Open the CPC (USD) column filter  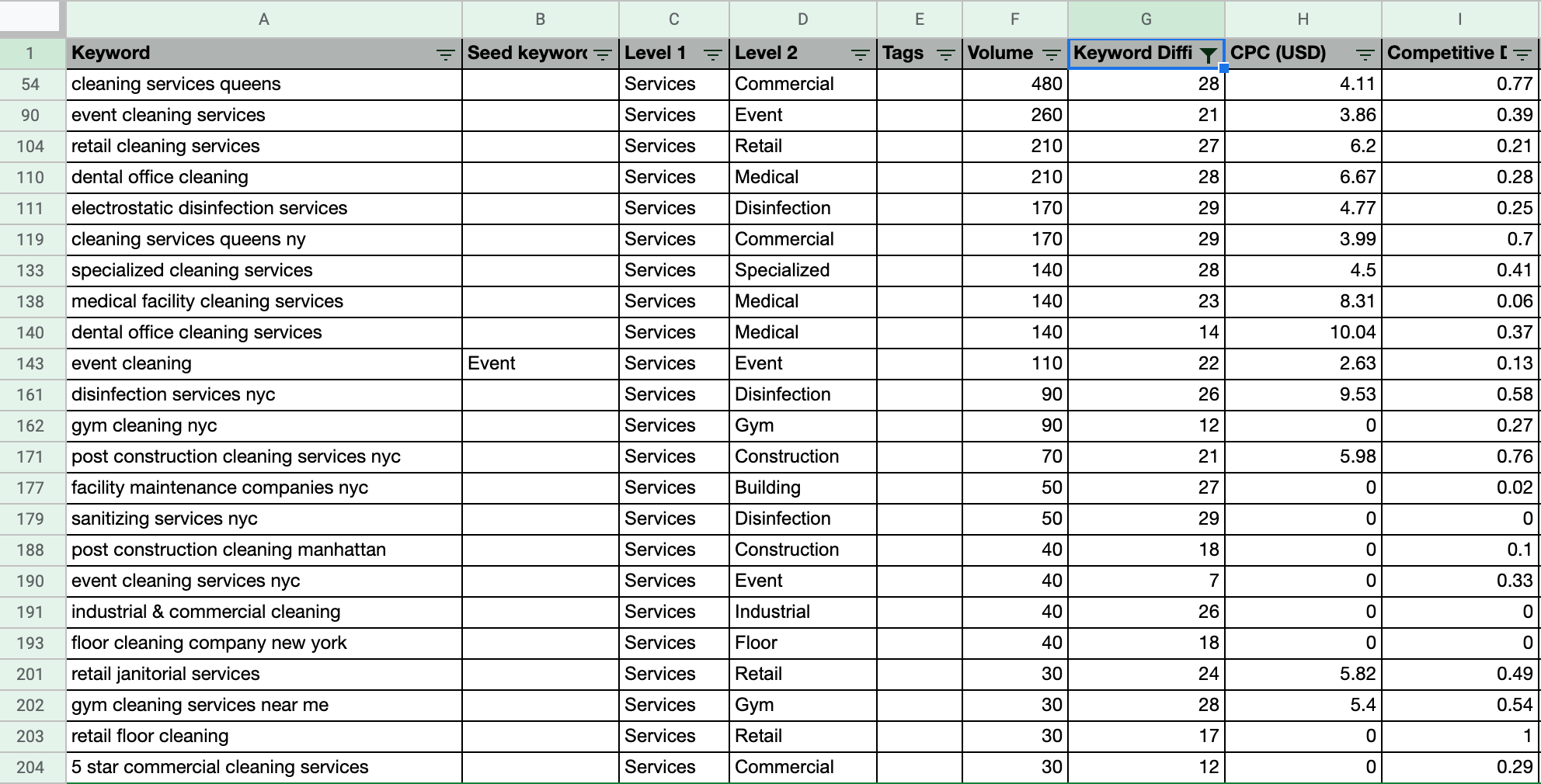(x=1365, y=54)
